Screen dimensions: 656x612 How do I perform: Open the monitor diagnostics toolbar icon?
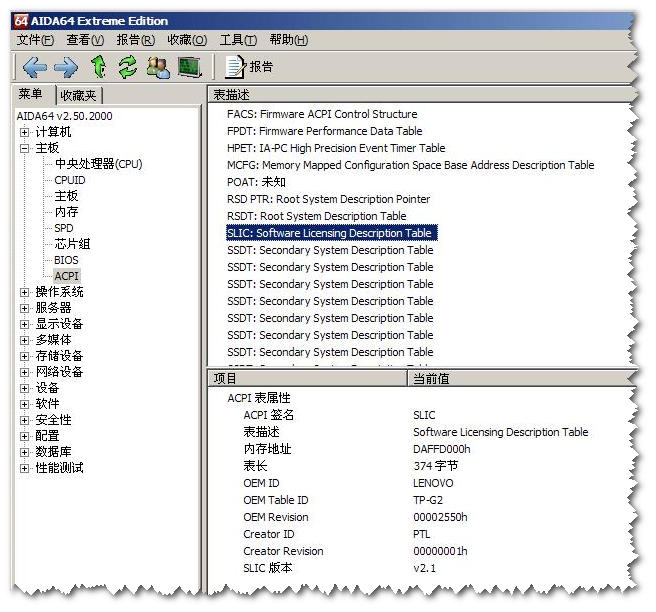click(190, 67)
